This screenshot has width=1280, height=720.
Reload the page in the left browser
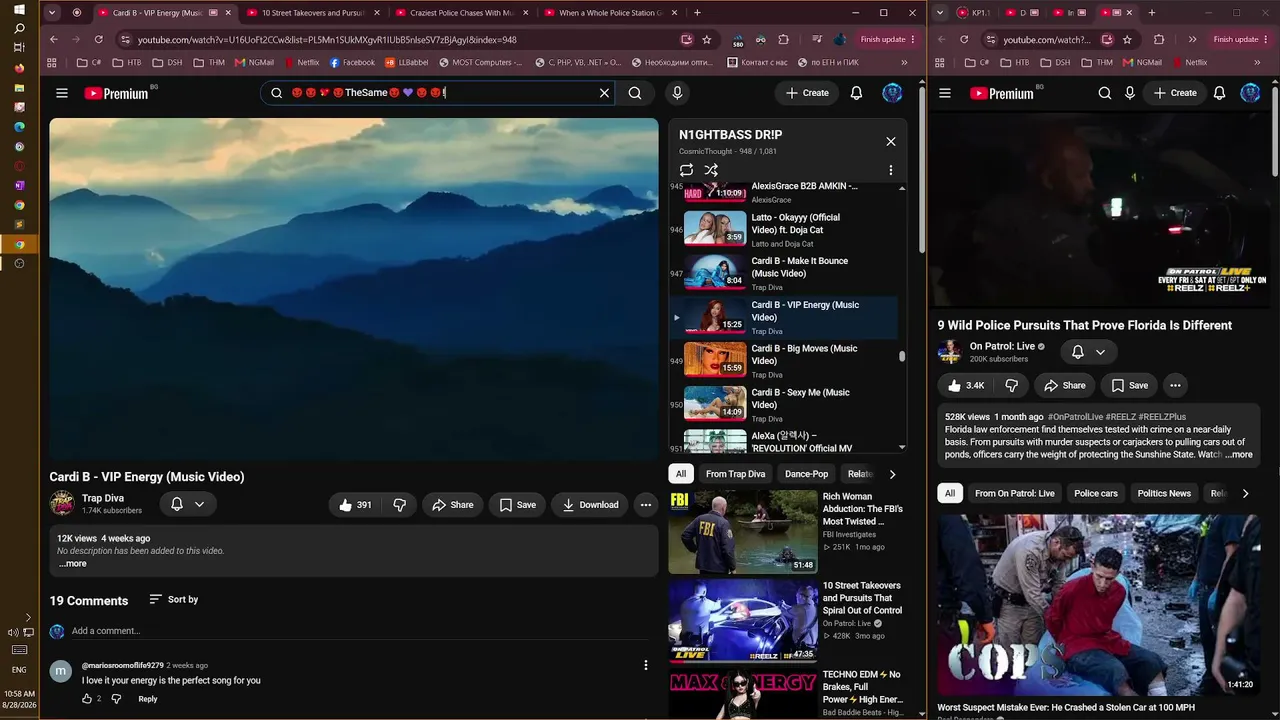(x=98, y=40)
